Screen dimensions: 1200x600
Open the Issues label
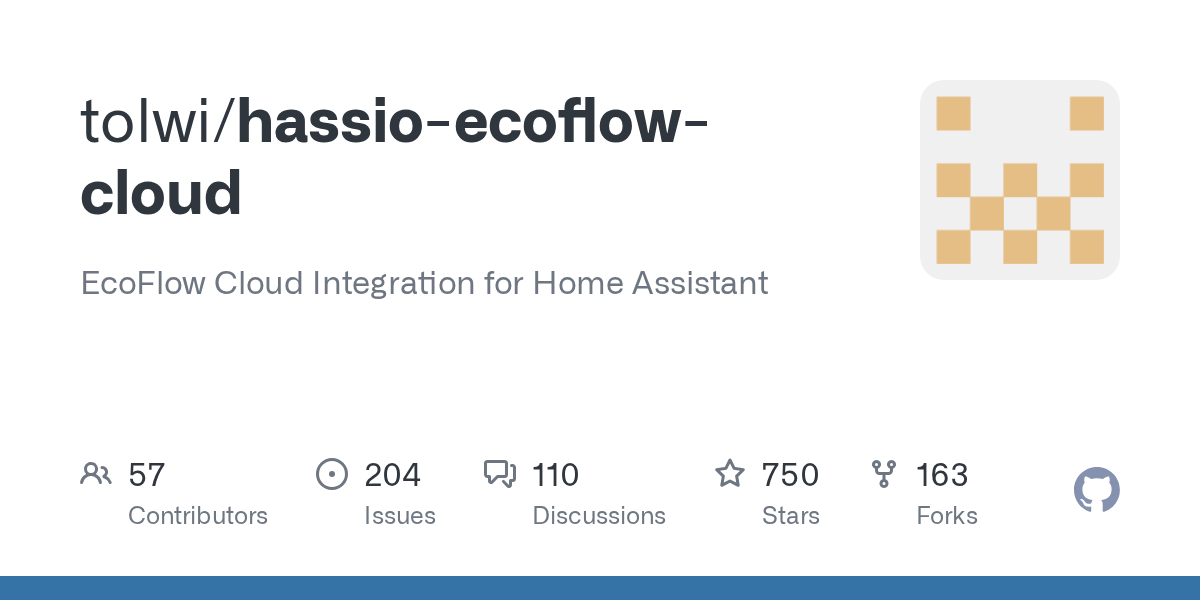pyautogui.click(x=400, y=516)
